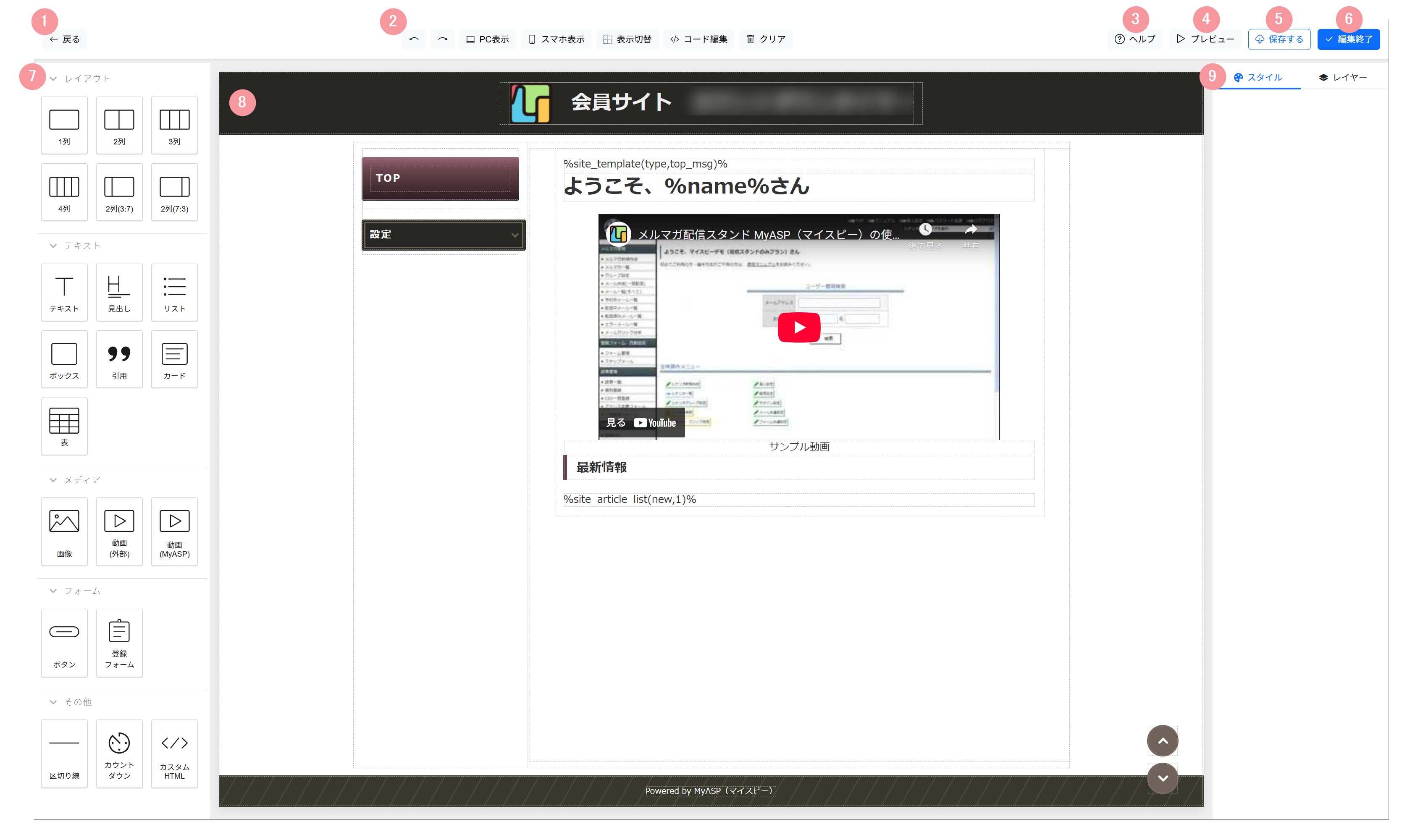
Task: Click the undo arrow in toolbar
Action: click(x=414, y=39)
